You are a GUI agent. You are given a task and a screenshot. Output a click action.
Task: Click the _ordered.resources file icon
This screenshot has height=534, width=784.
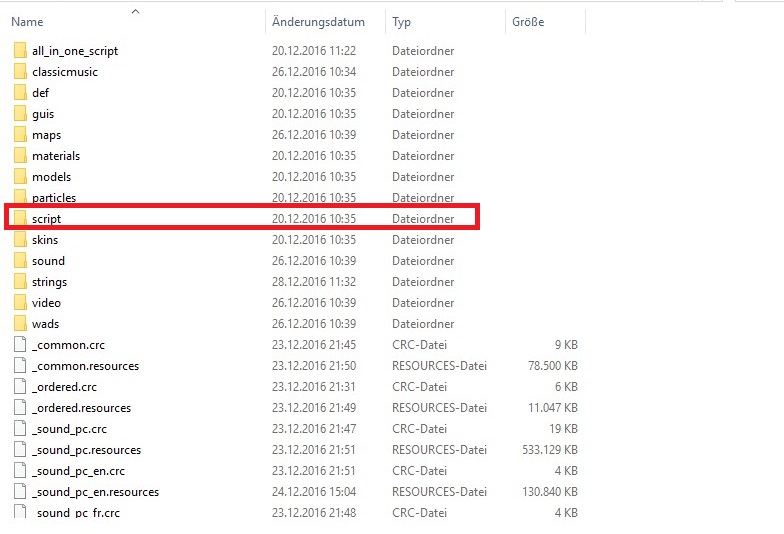[x=21, y=408]
